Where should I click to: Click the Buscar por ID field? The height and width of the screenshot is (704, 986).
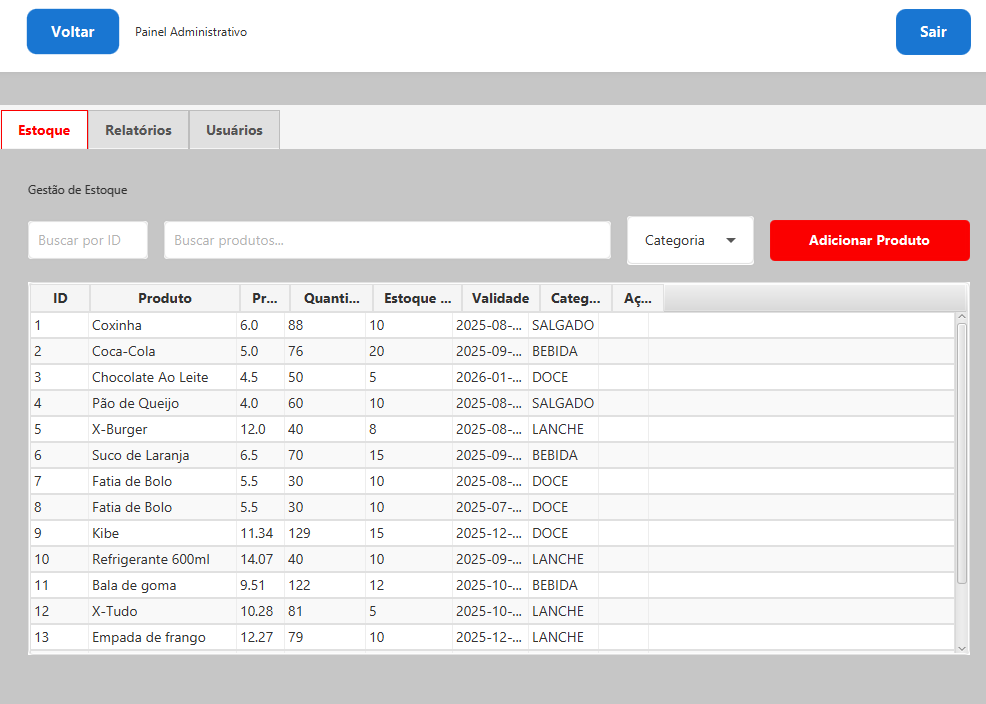point(87,240)
